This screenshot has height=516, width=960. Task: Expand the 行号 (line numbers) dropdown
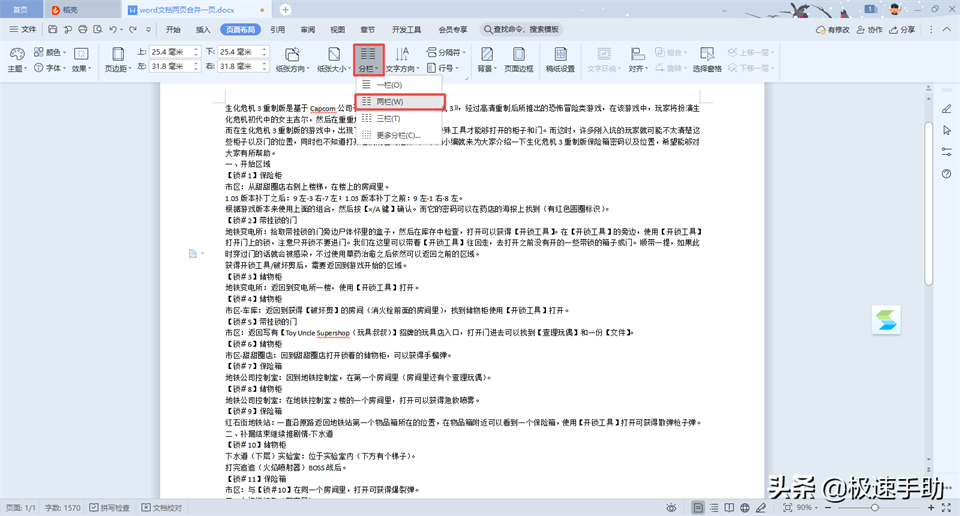[x=446, y=68]
